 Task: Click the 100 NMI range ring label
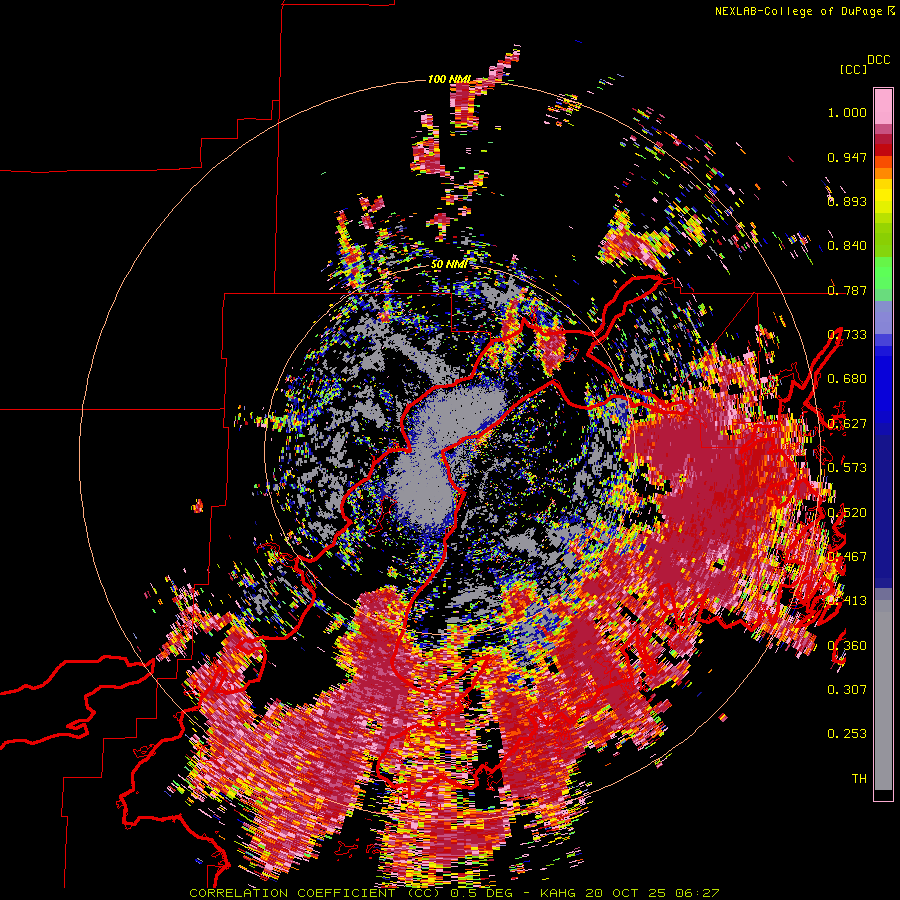(x=449, y=79)
